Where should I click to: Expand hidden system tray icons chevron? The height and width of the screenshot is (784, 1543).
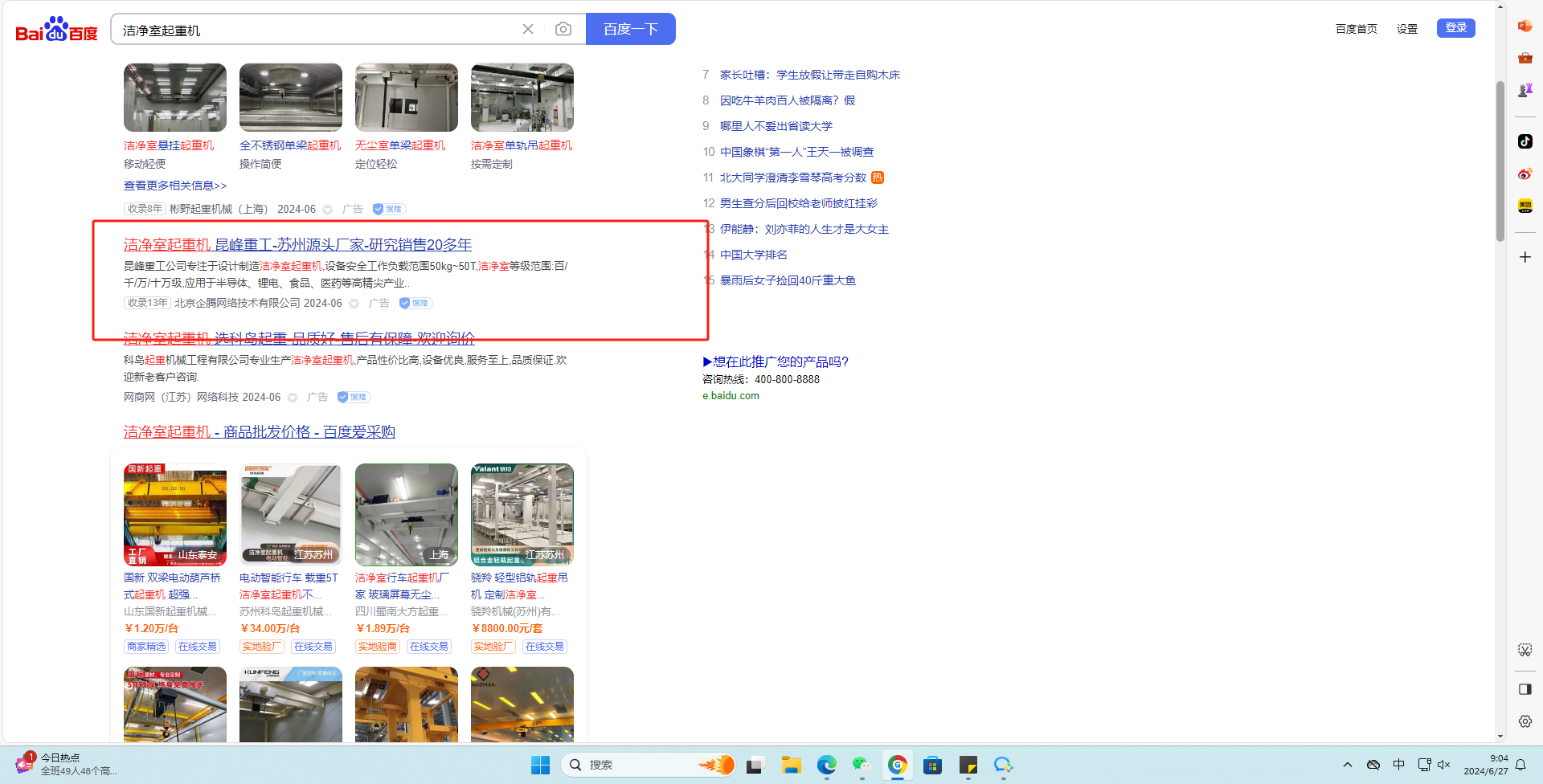pyautogui.click(x=1348, y=765)
